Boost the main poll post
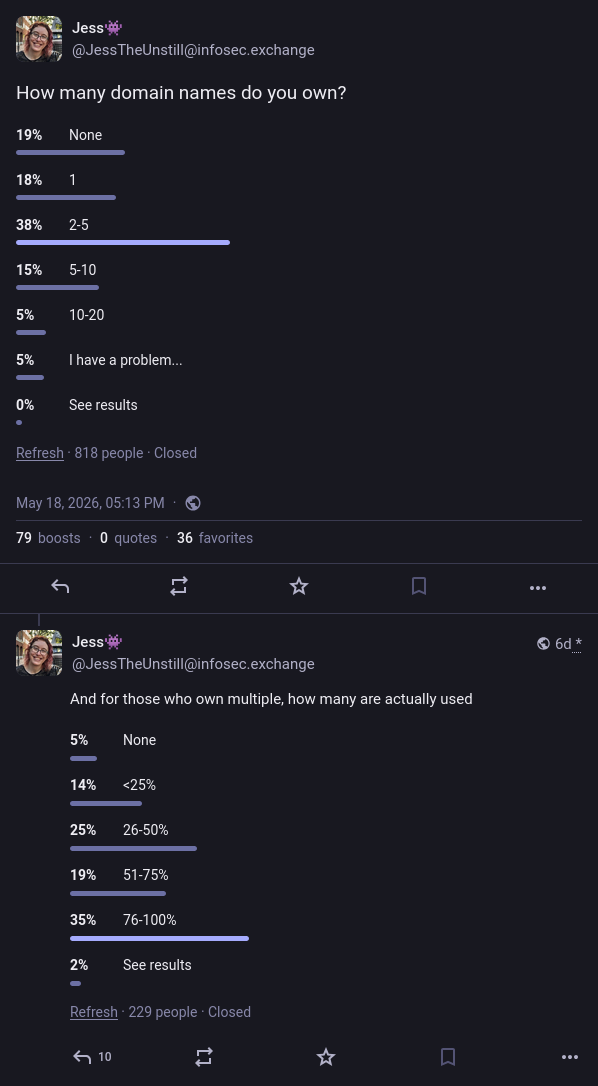The height and width of the screenshot is (1086, 598). (x=179, y=587)
